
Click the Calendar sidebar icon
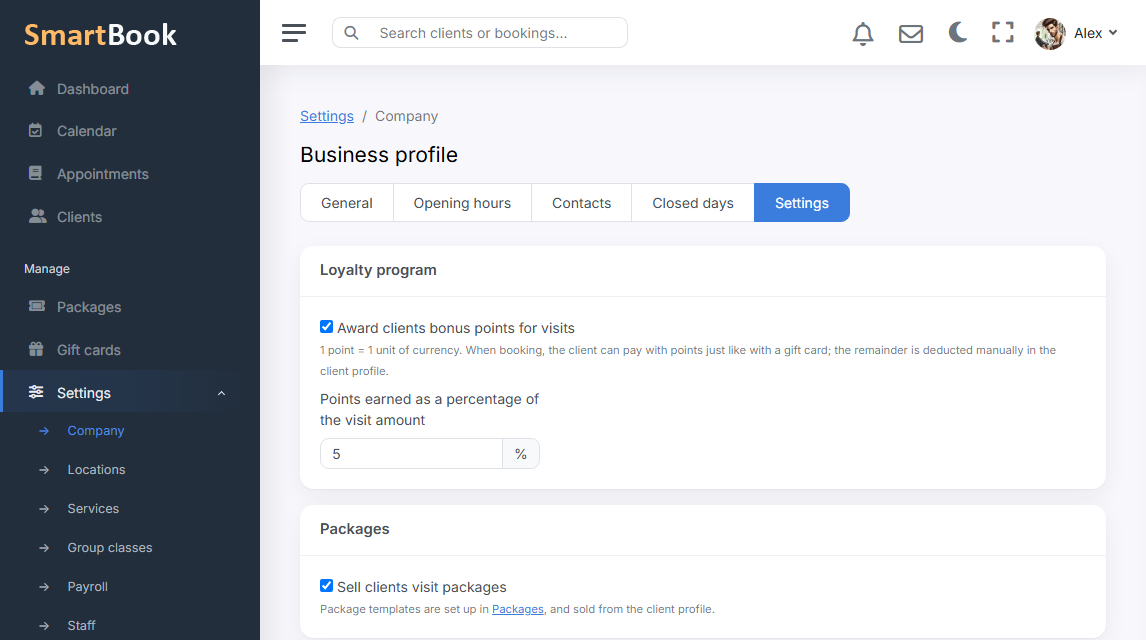click(35, 131)
